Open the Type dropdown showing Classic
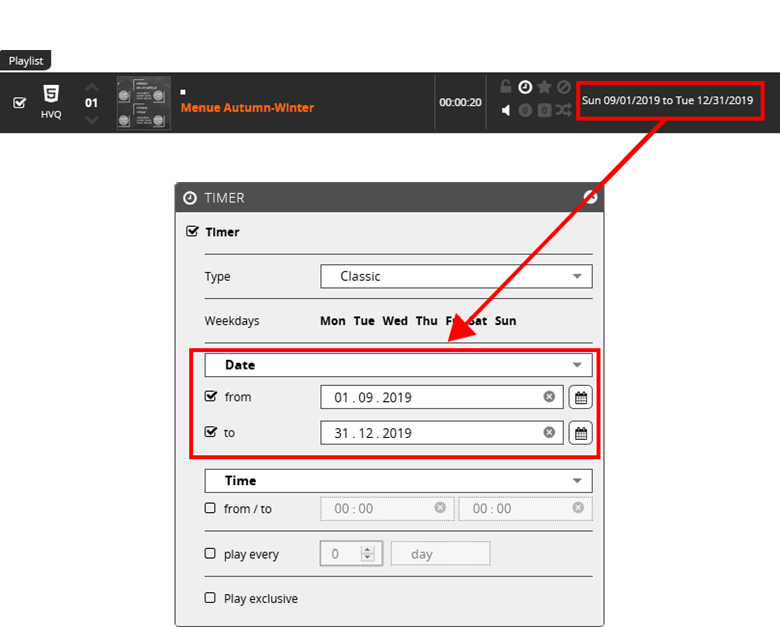Viewport: 780px width, 627px height. (456, 276)
